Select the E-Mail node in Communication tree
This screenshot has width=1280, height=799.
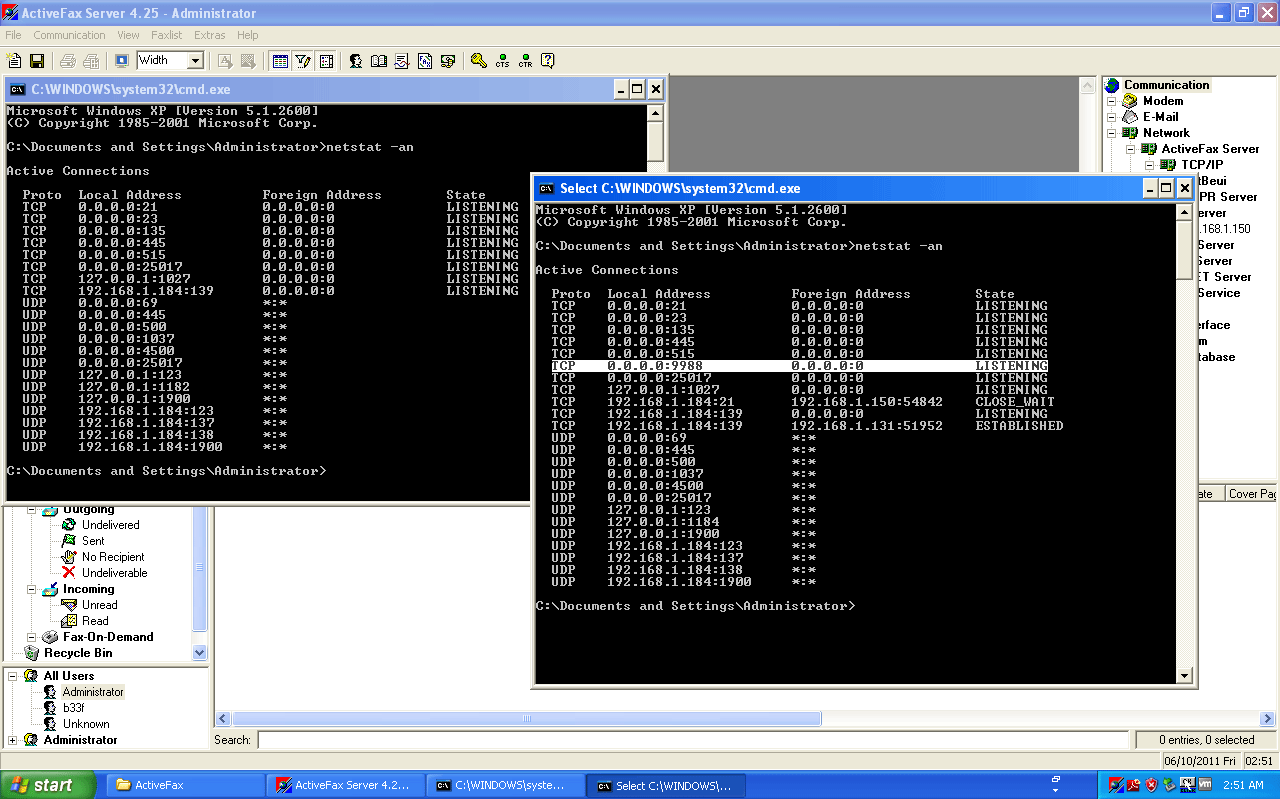1160,117
